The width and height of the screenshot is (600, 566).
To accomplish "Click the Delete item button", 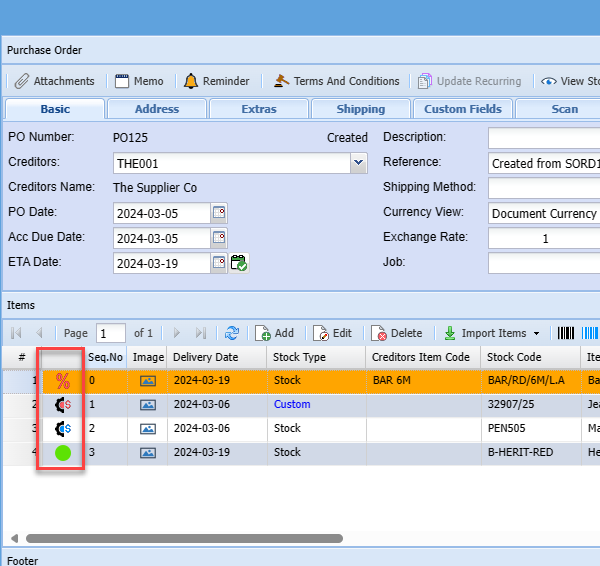I will coord(396,333).
